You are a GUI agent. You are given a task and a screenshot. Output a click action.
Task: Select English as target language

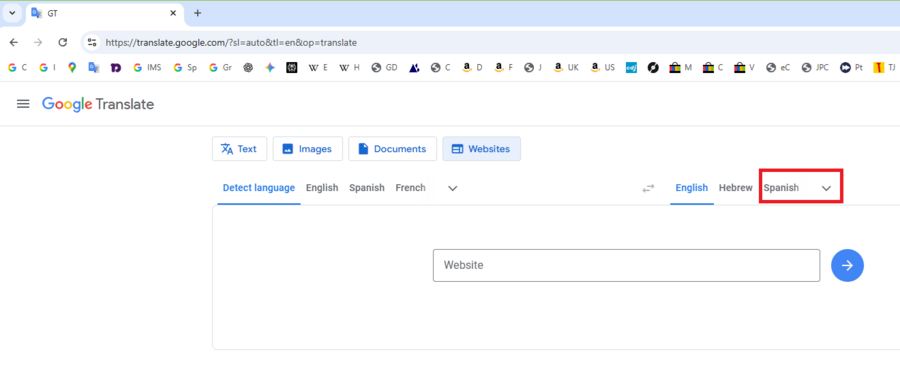[x=692, y=188]
